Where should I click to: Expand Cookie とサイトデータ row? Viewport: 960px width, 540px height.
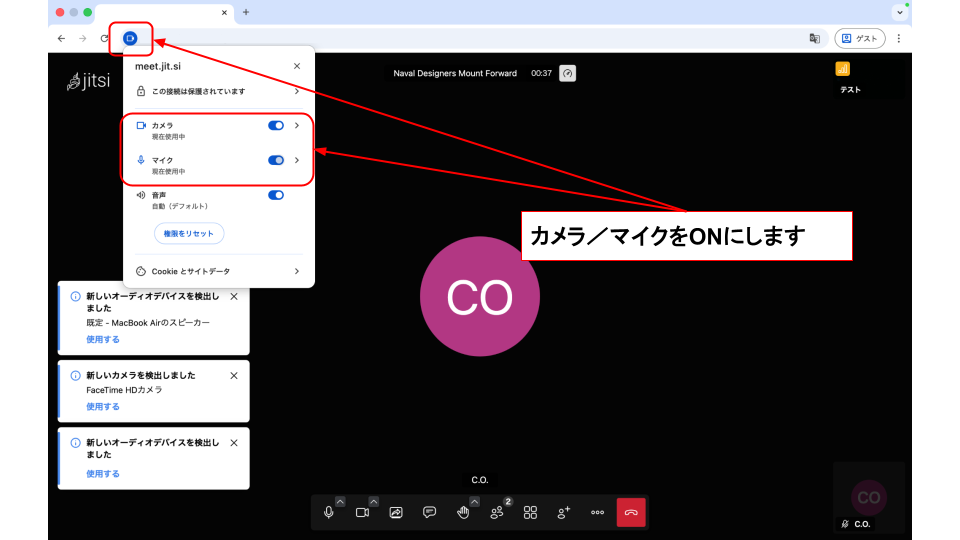click(x=297, y=271)
